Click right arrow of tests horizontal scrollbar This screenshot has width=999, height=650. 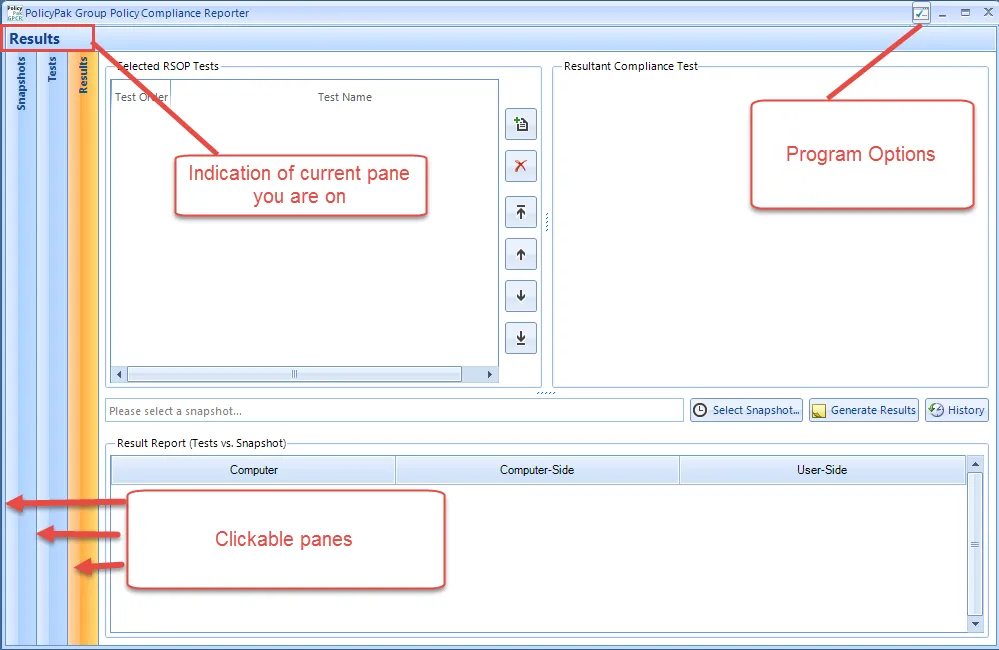[489, 374]
